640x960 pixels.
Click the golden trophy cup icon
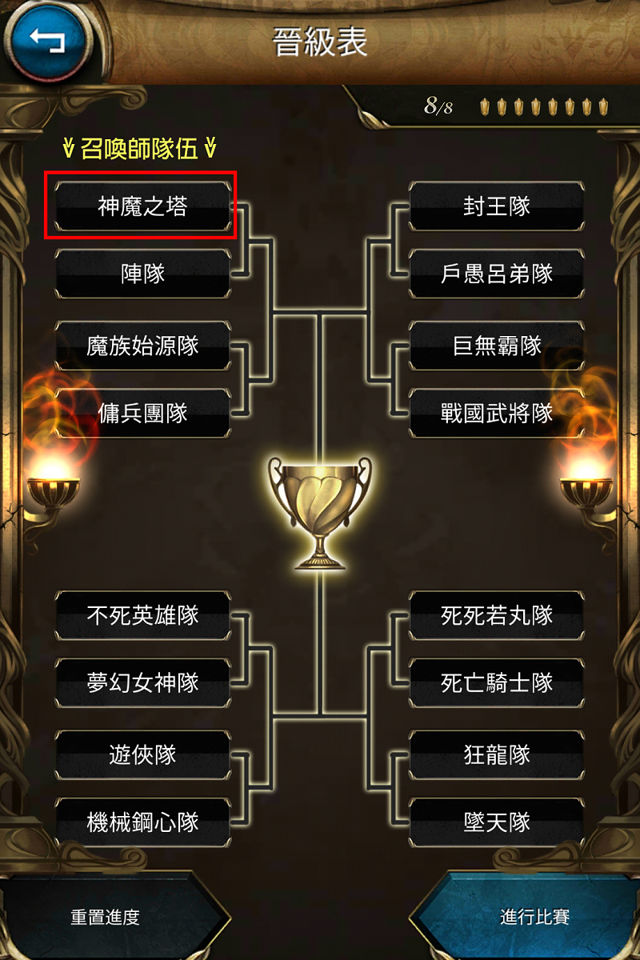(320, 512)
